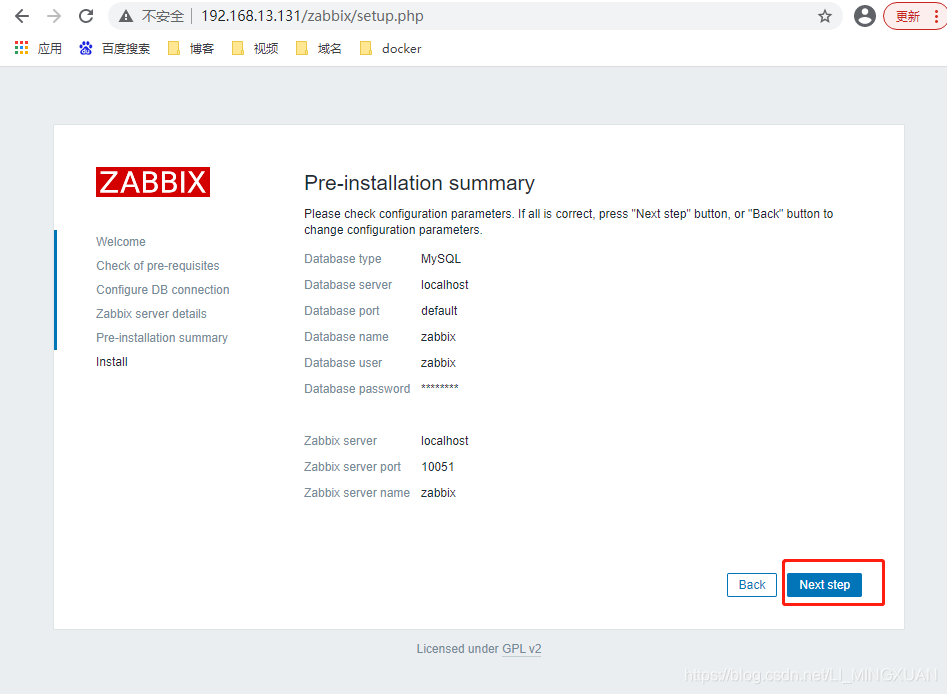Screen dimensions: 947x694
Task: Click the Database port label
Action: (342, 310)
